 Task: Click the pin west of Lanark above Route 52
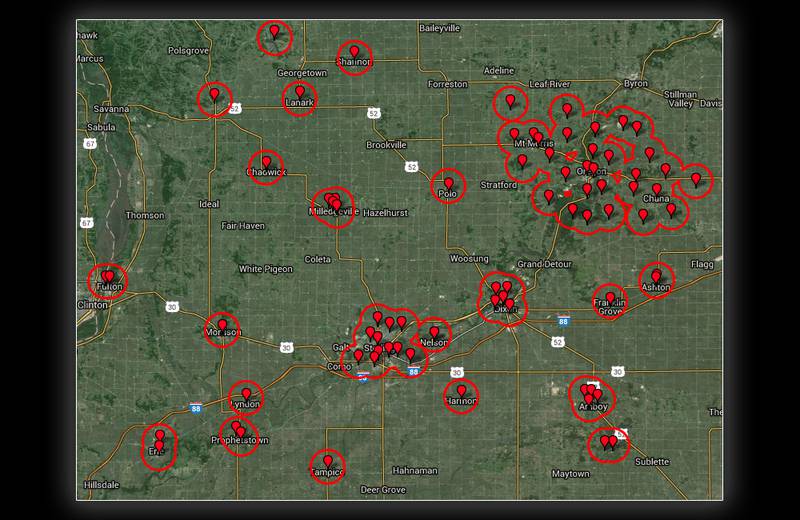pyautogui.click(x=214, y=95)
